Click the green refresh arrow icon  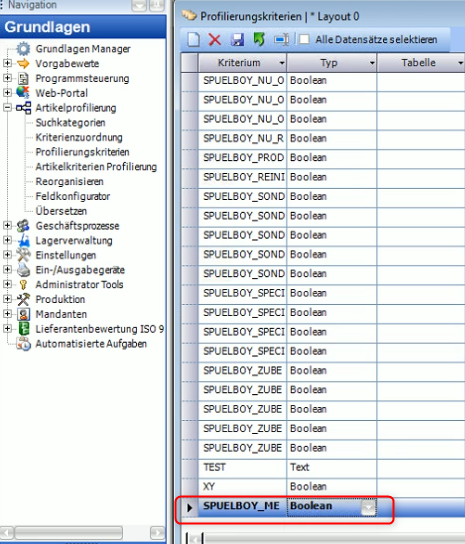[259, 39]
